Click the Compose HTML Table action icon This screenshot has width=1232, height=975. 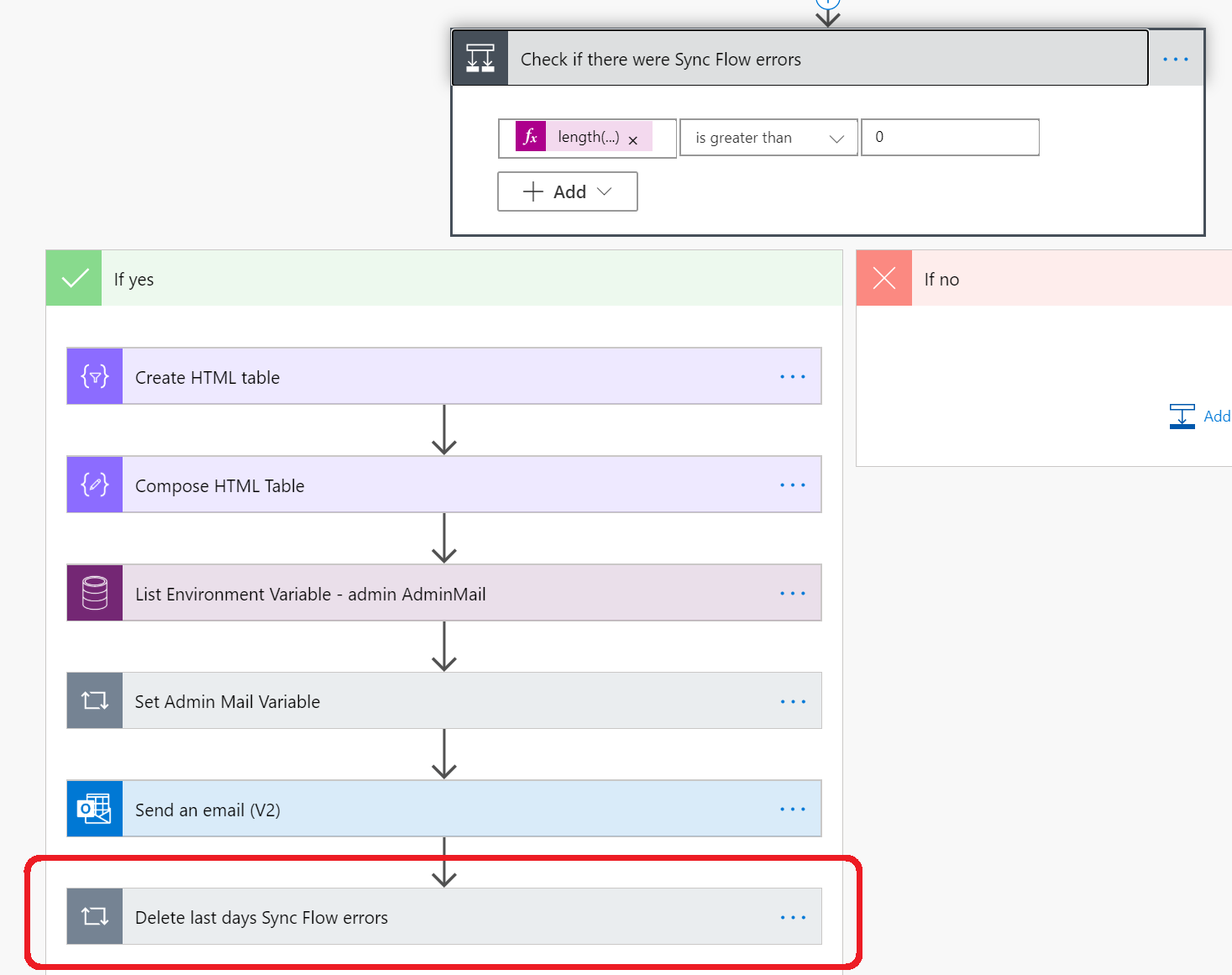(x=94, y=484)
